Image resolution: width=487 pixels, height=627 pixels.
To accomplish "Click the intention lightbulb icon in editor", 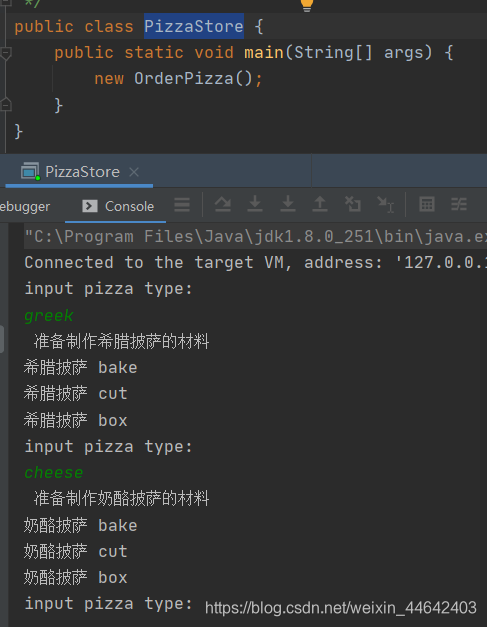I will click(307, 5).
